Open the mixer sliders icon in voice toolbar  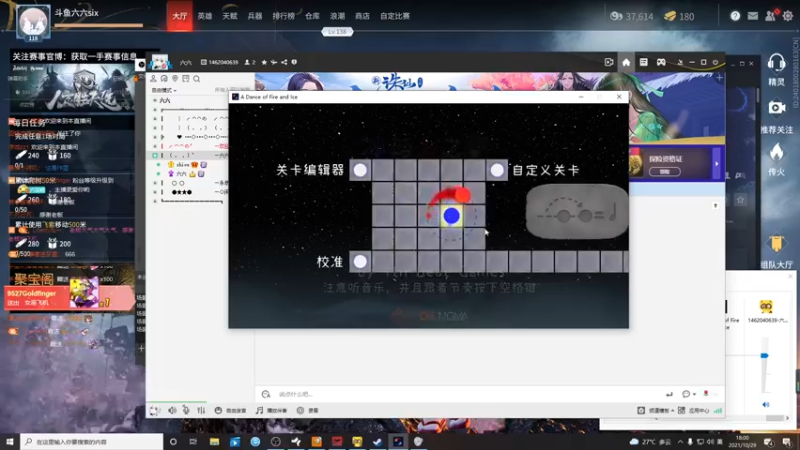[201, 410]
